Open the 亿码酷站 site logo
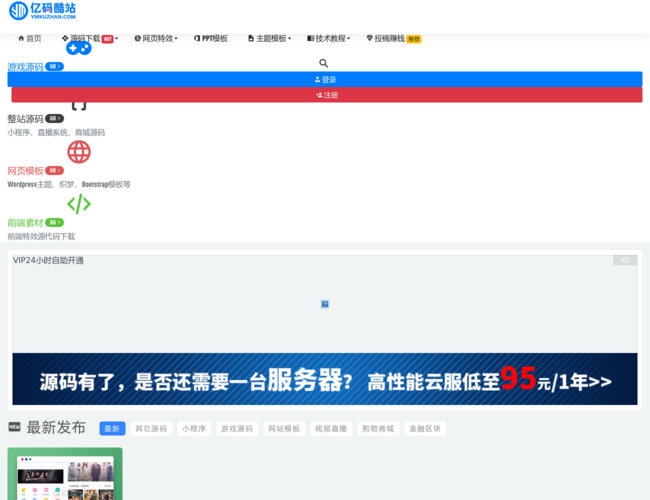The image size is (650, 500). (42, 11)
